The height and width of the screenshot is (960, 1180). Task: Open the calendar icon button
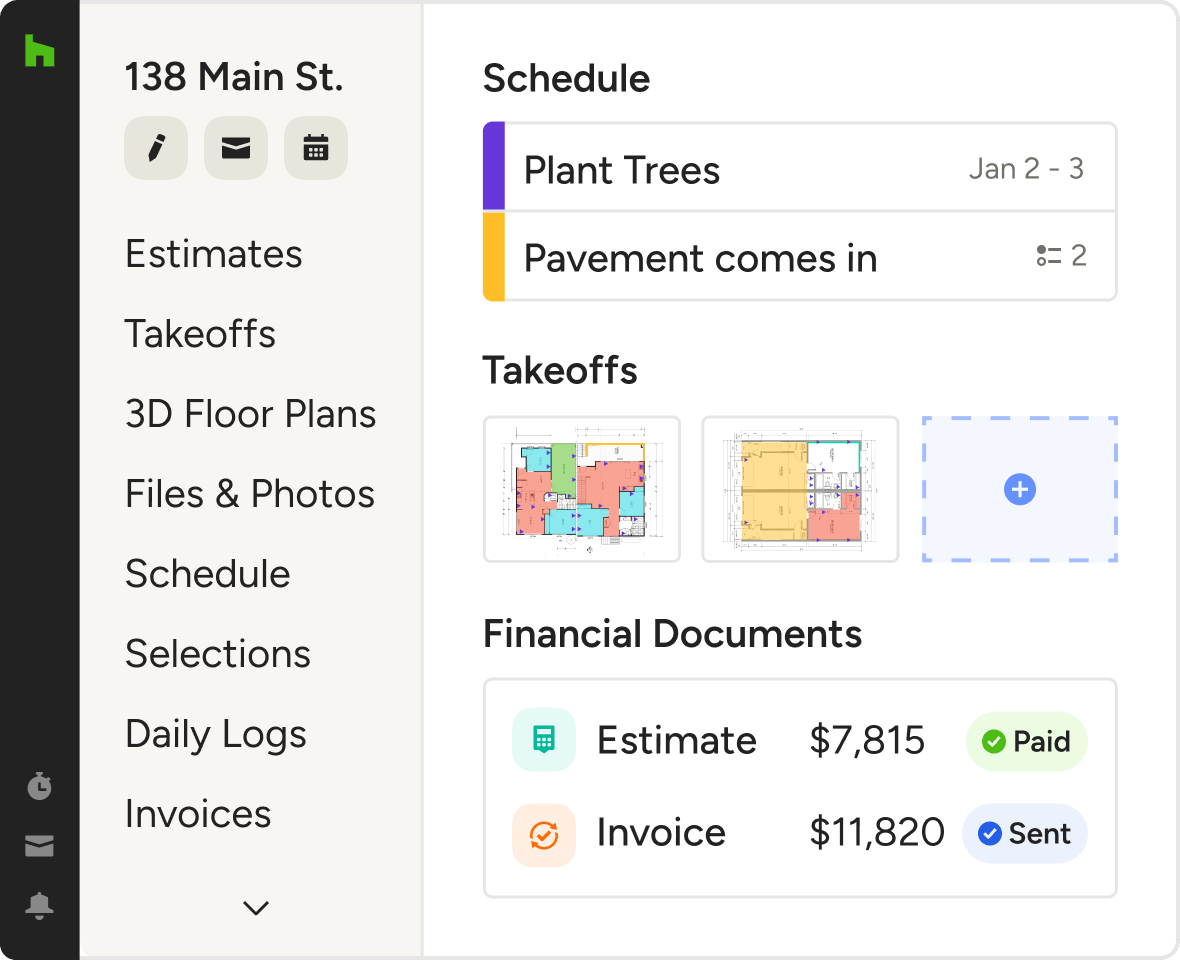[x=315, y=148]
